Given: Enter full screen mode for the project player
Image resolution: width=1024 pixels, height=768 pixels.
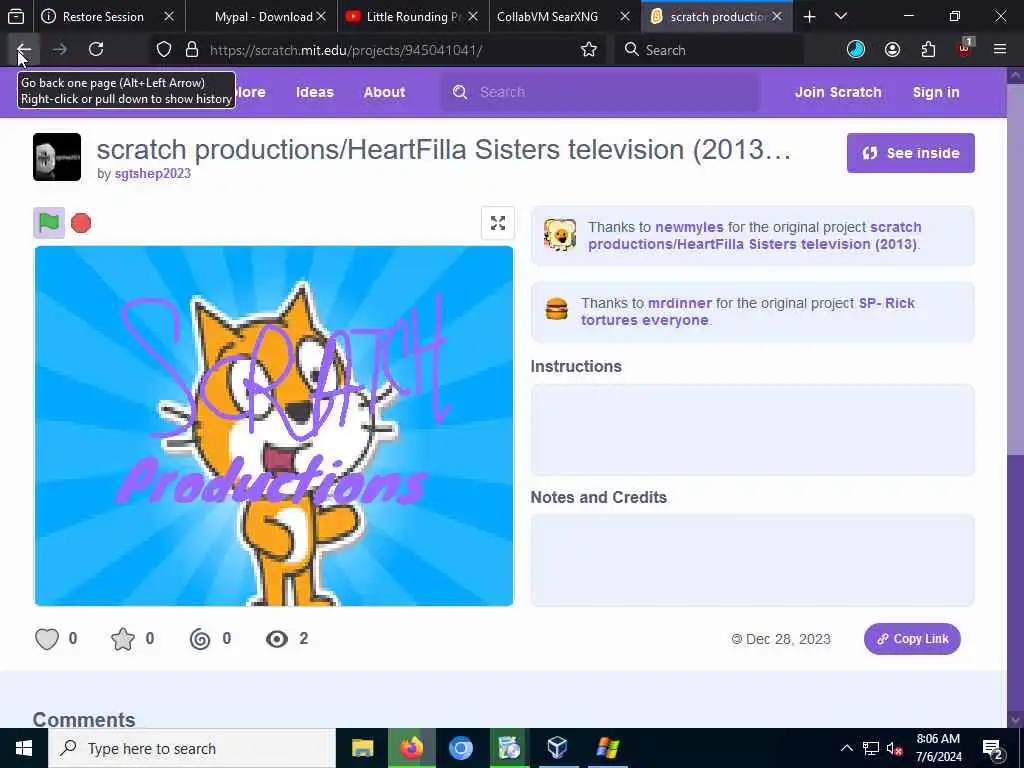Looking at the screenshot, I should 498,223.
